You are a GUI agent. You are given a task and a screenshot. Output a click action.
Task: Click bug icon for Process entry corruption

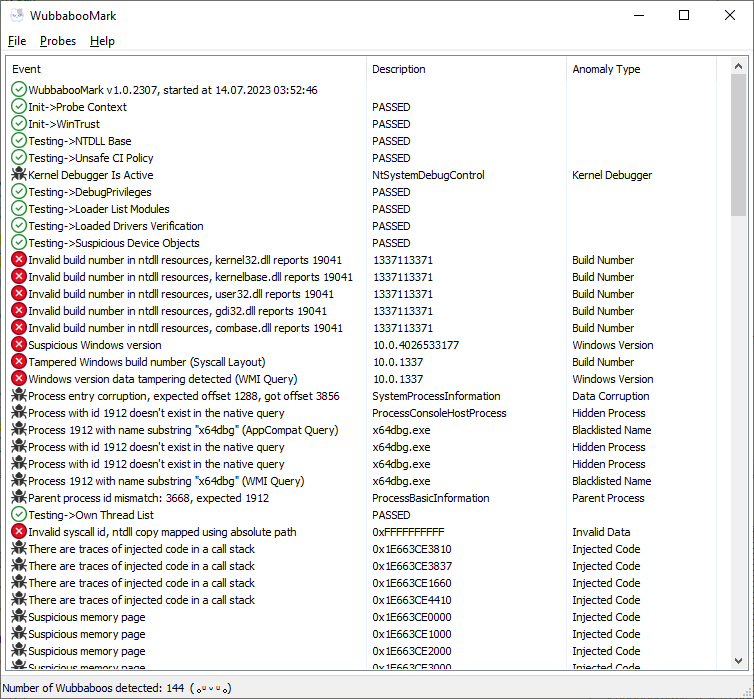(x=19, y=396)
